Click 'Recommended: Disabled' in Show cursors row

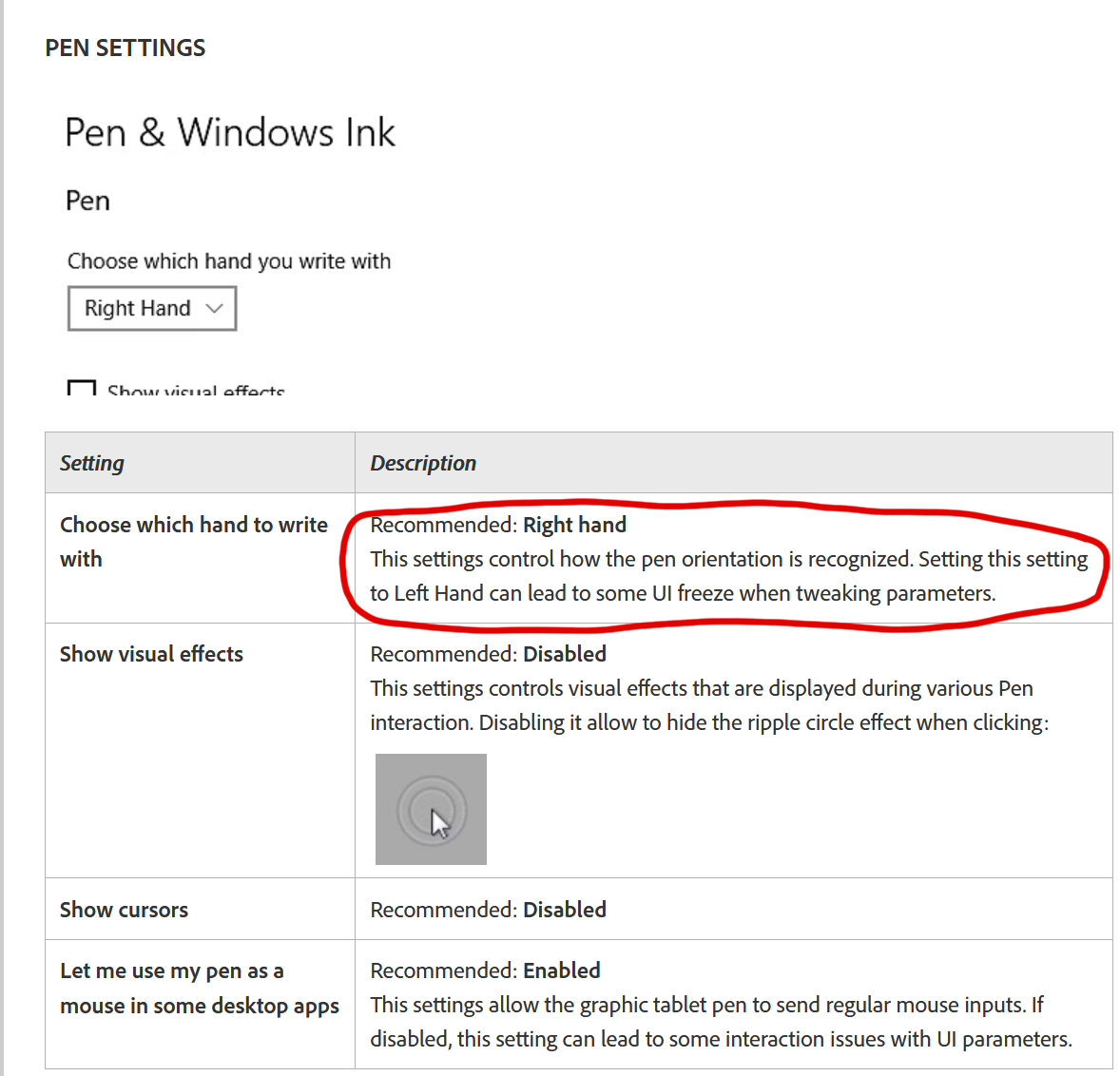click(488, 910)
